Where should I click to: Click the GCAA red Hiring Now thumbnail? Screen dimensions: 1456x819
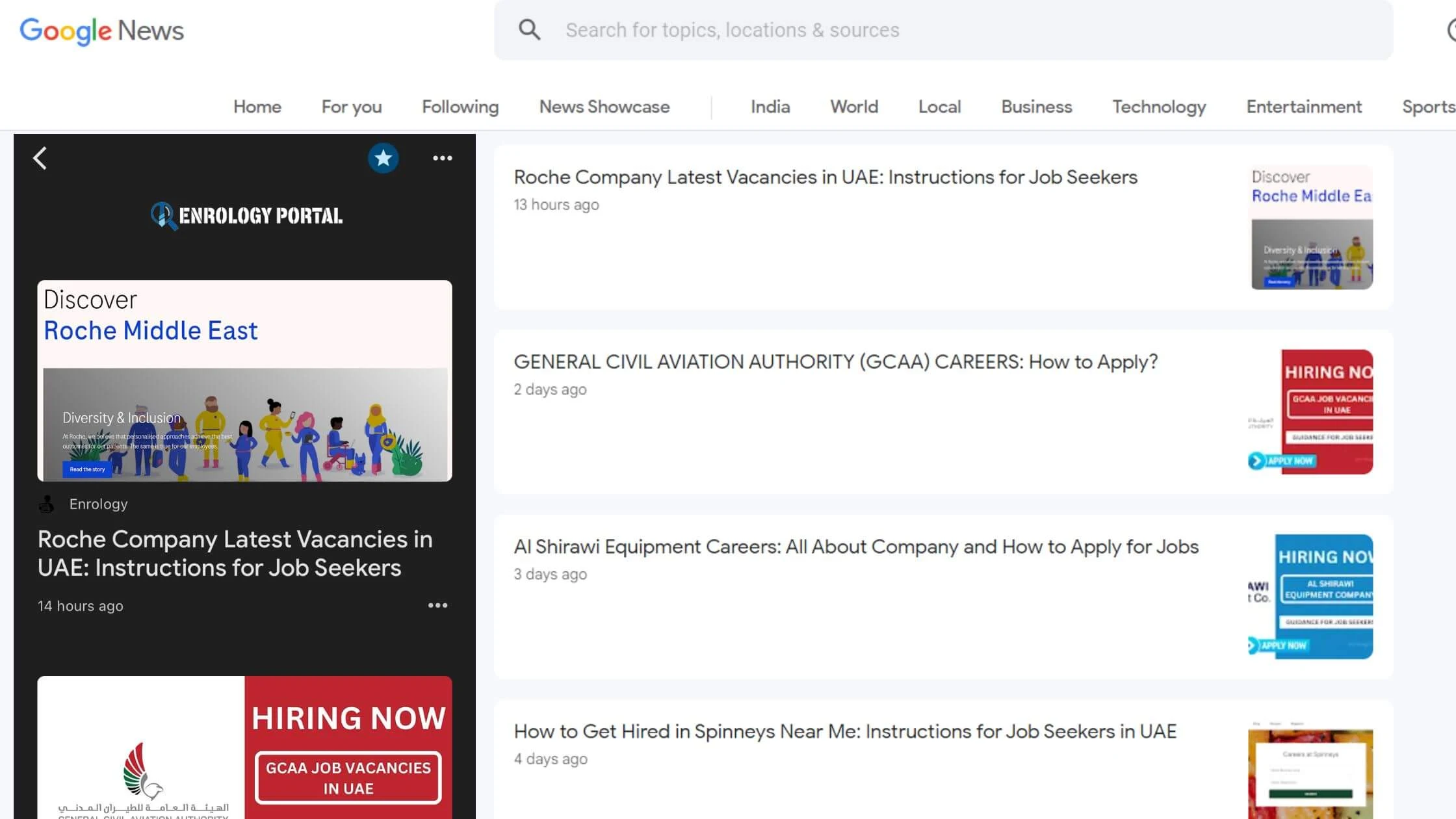point(1310,411)
